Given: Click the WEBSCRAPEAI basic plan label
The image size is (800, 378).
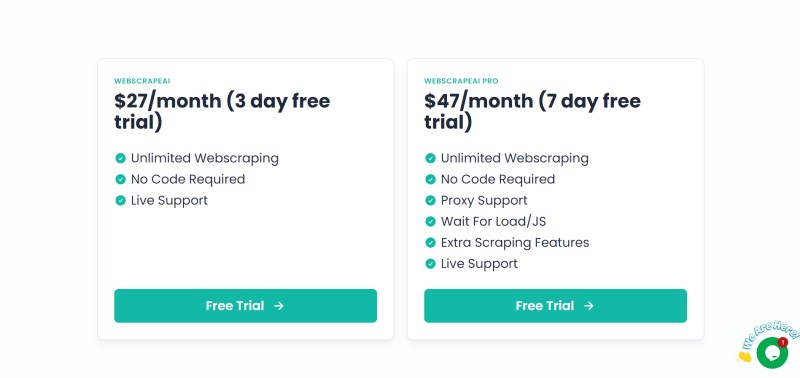Looking at the screenshot, I should coord(142,81).
